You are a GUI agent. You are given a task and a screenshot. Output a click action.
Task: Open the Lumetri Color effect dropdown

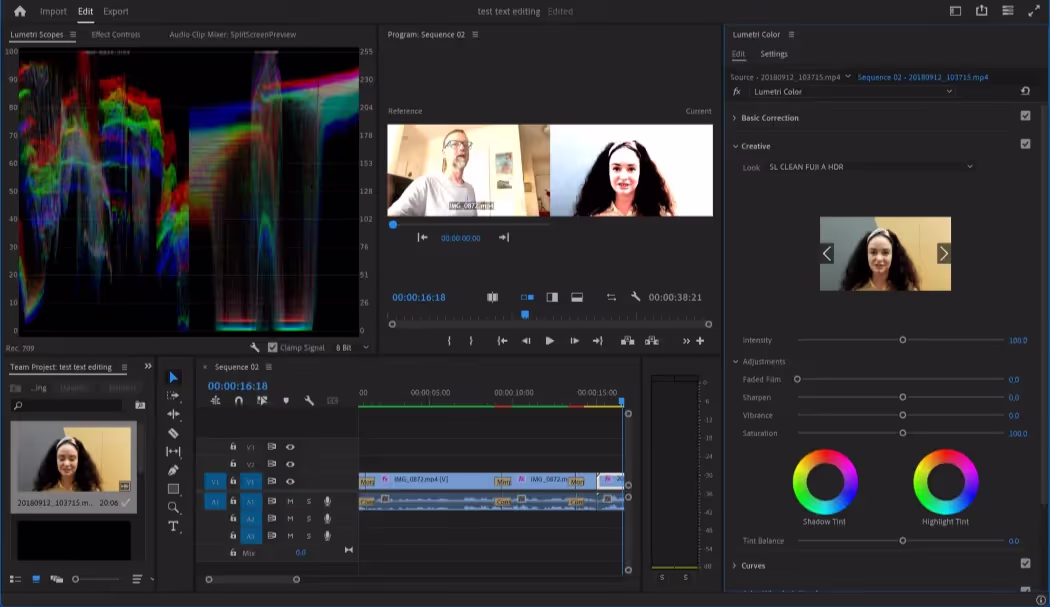pyautogui.click(x=852, y=92)
